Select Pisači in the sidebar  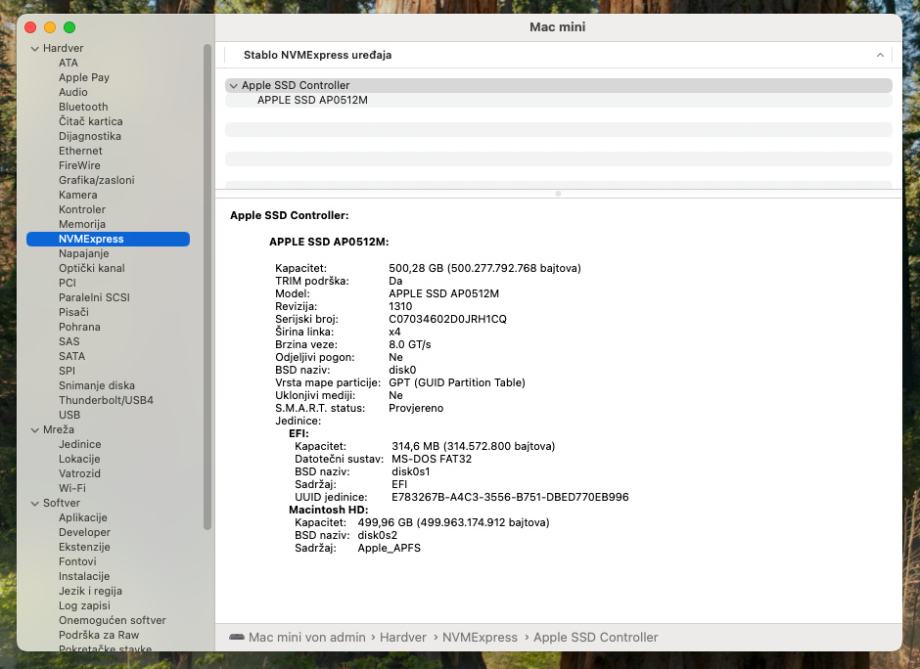73,312
